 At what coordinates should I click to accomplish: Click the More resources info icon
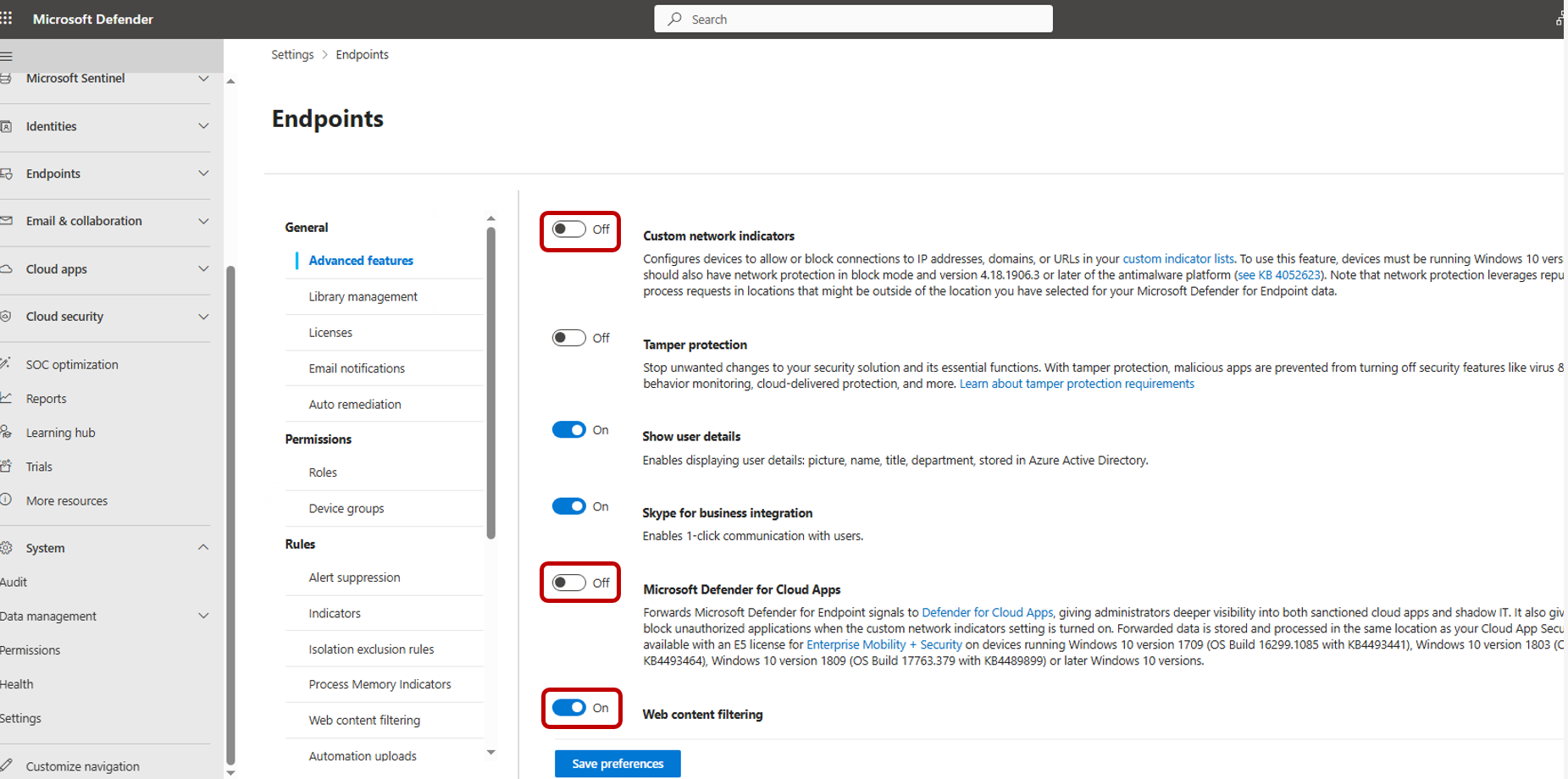[x=6, y=500]
